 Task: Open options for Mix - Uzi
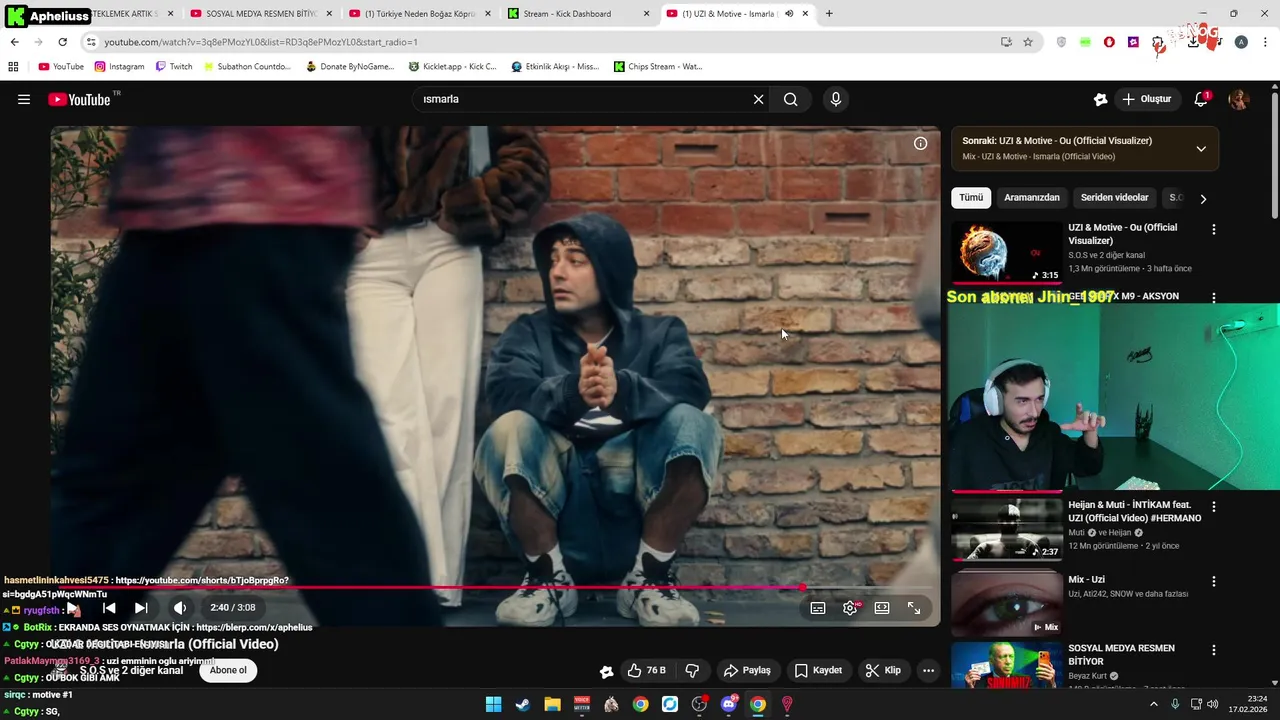[1214, 581]
